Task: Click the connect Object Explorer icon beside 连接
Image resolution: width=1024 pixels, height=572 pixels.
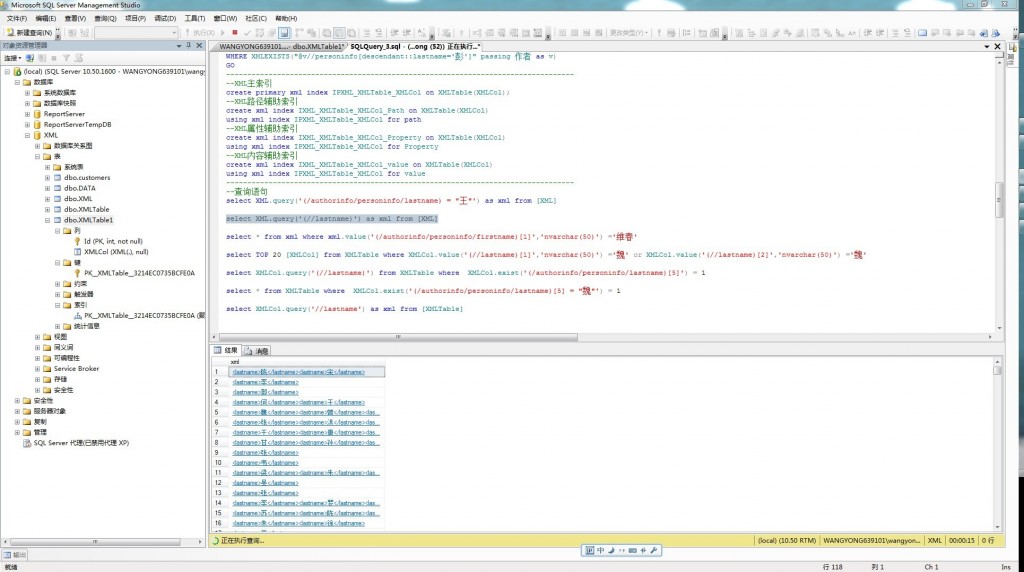Action: [x=29, y=58]
